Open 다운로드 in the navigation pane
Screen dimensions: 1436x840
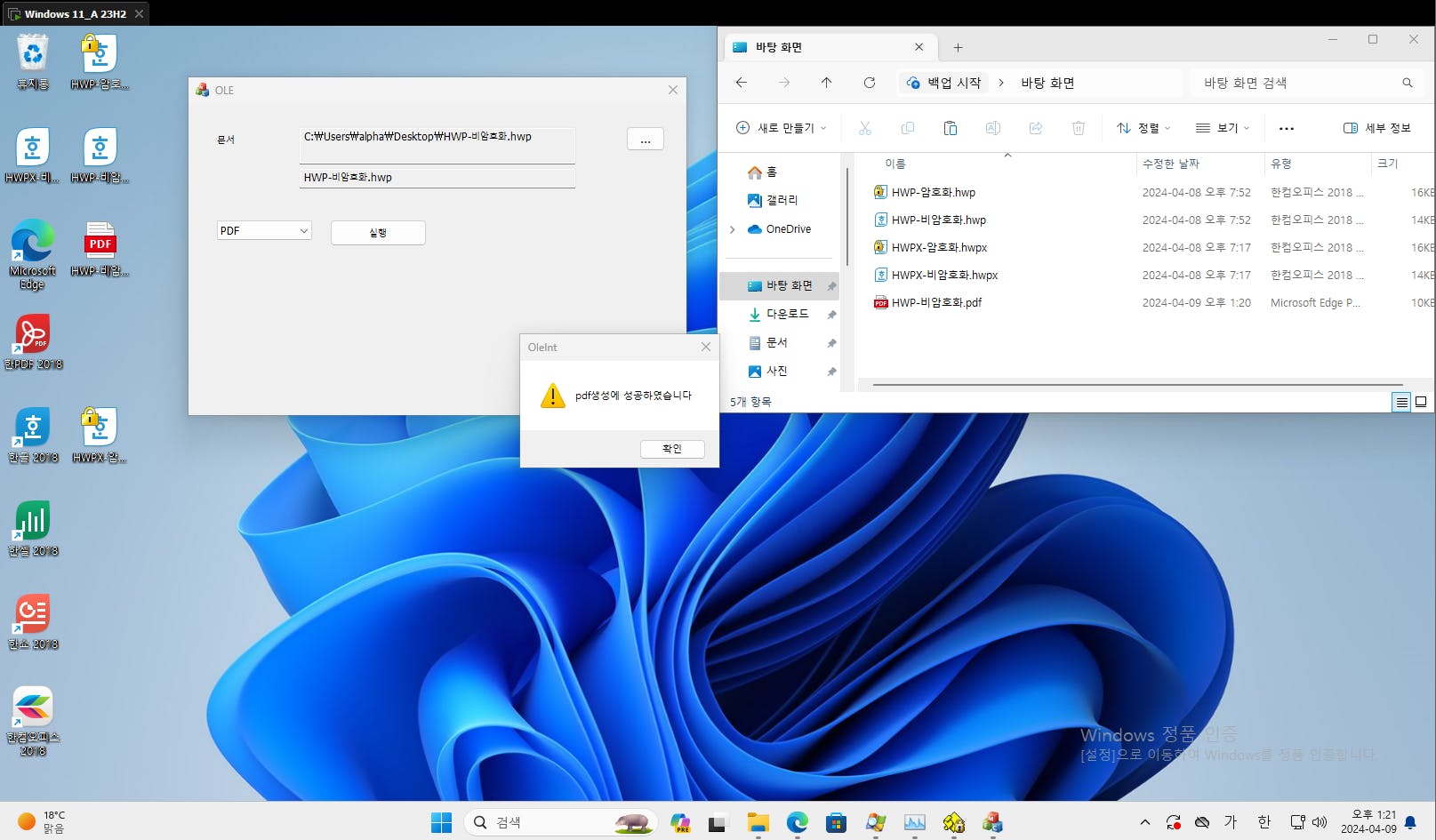779,314
